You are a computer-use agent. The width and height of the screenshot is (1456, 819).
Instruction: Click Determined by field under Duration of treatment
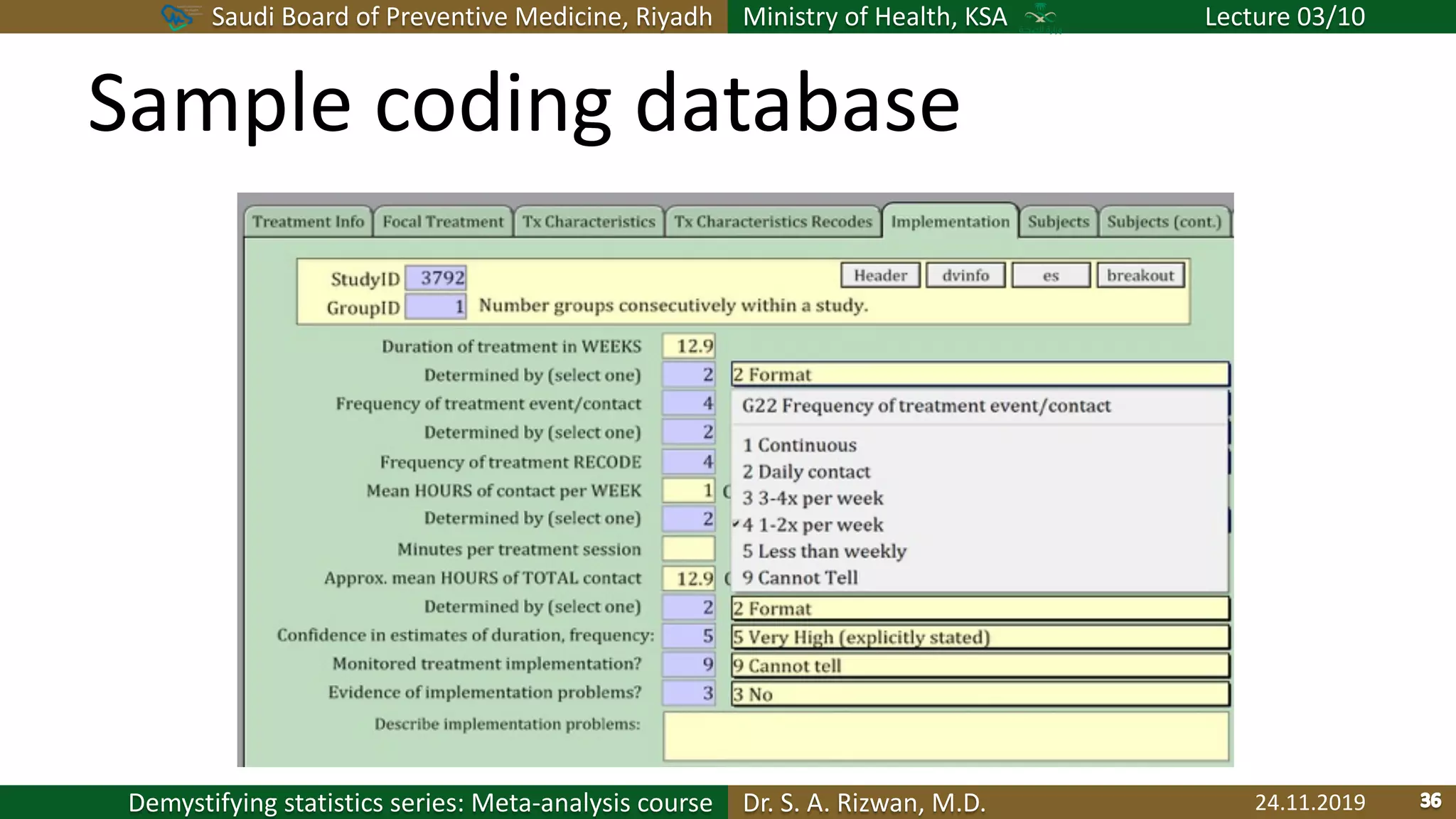click(x=688, y=375)
